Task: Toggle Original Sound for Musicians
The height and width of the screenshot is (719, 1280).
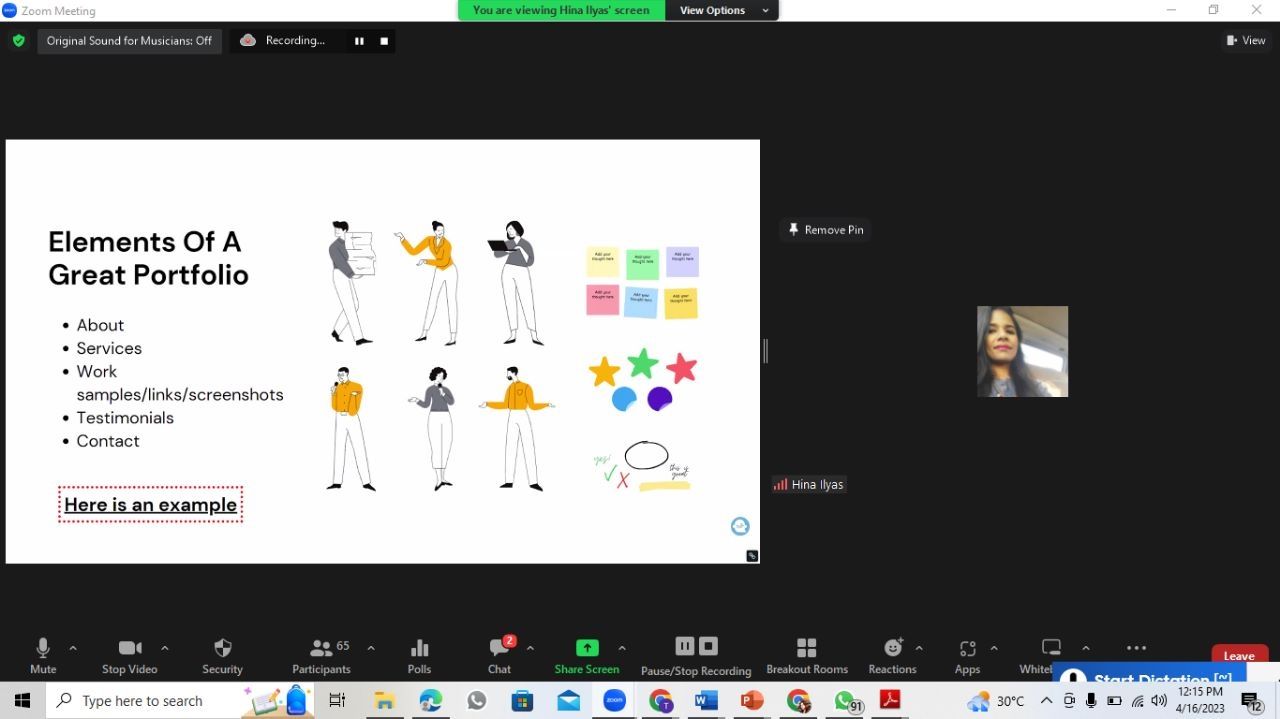Action: coord(129,41)
